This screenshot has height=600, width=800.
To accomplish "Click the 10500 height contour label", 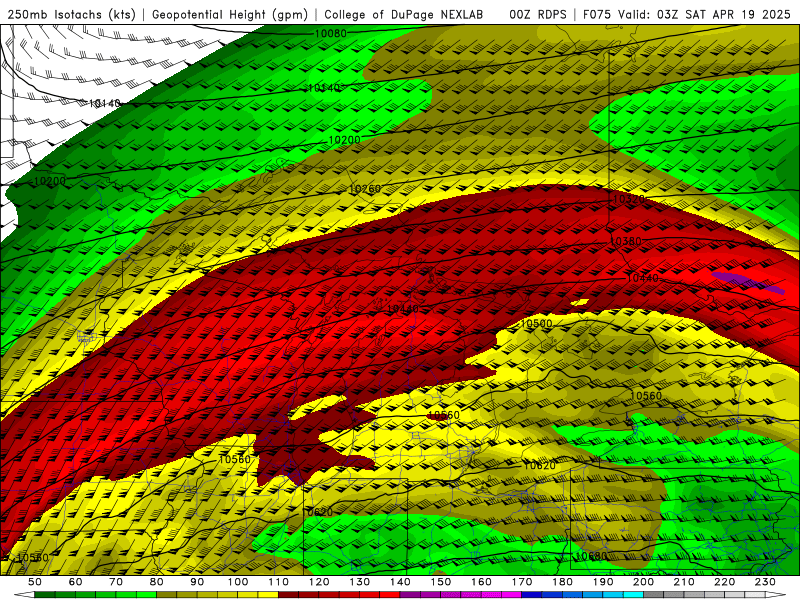I will (x=536, y=323).
